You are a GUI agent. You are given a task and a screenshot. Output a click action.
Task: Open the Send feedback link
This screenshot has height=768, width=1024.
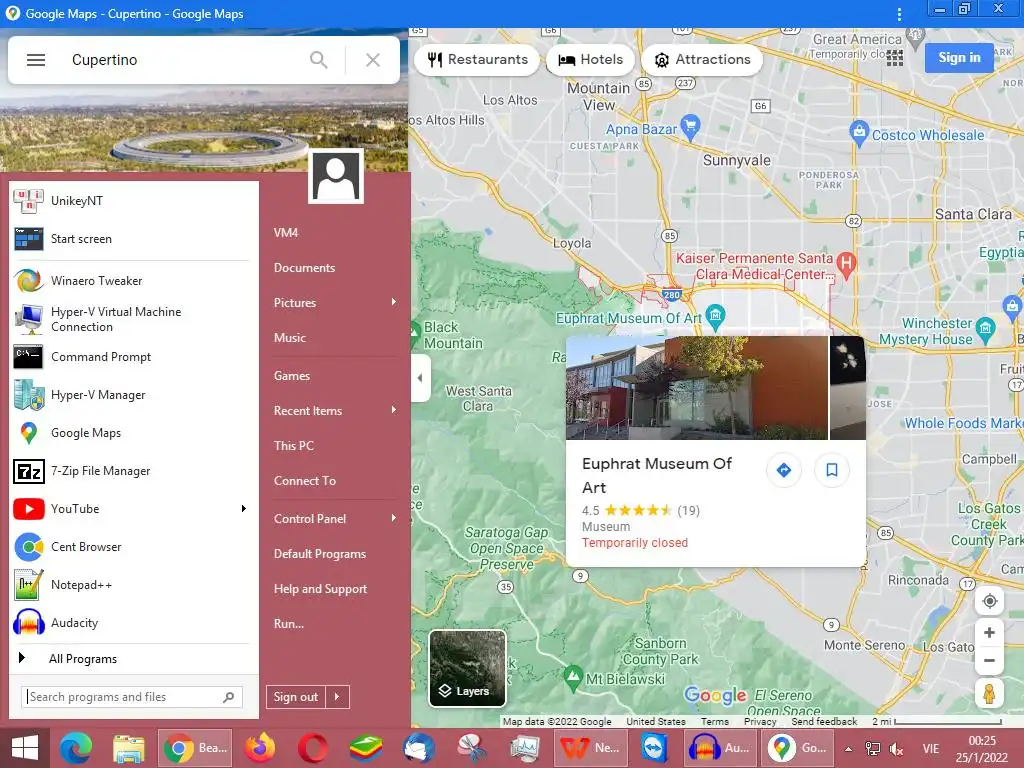(x=824, y=722)
